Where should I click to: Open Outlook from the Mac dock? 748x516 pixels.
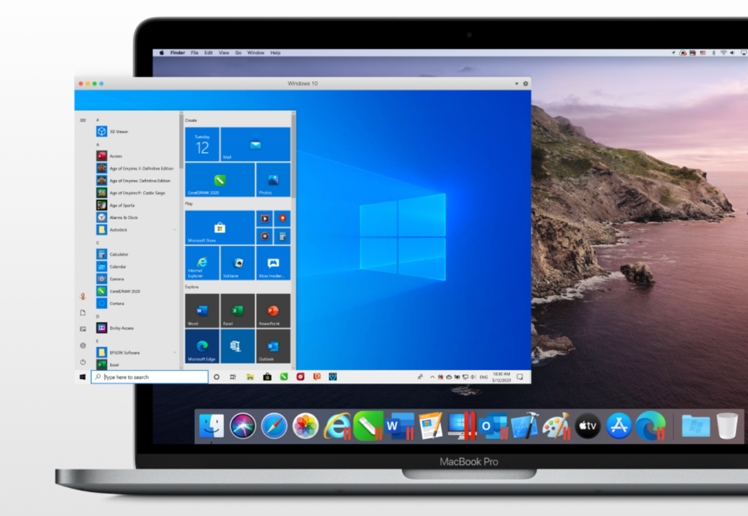pos(493,426)
